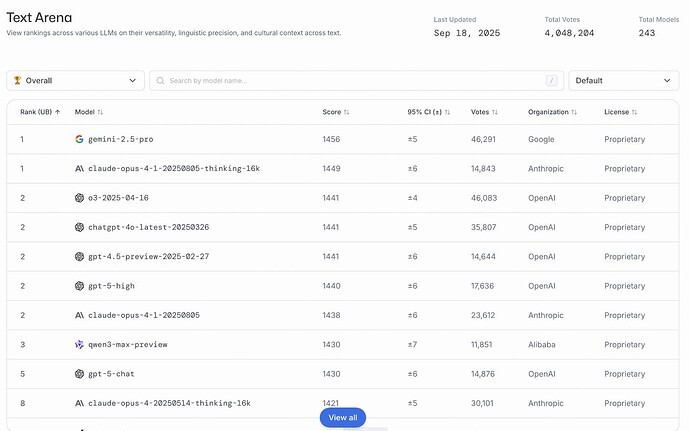Click the 4,048,204 total votes value
690x431 pixels.
[x=569, y=33]
